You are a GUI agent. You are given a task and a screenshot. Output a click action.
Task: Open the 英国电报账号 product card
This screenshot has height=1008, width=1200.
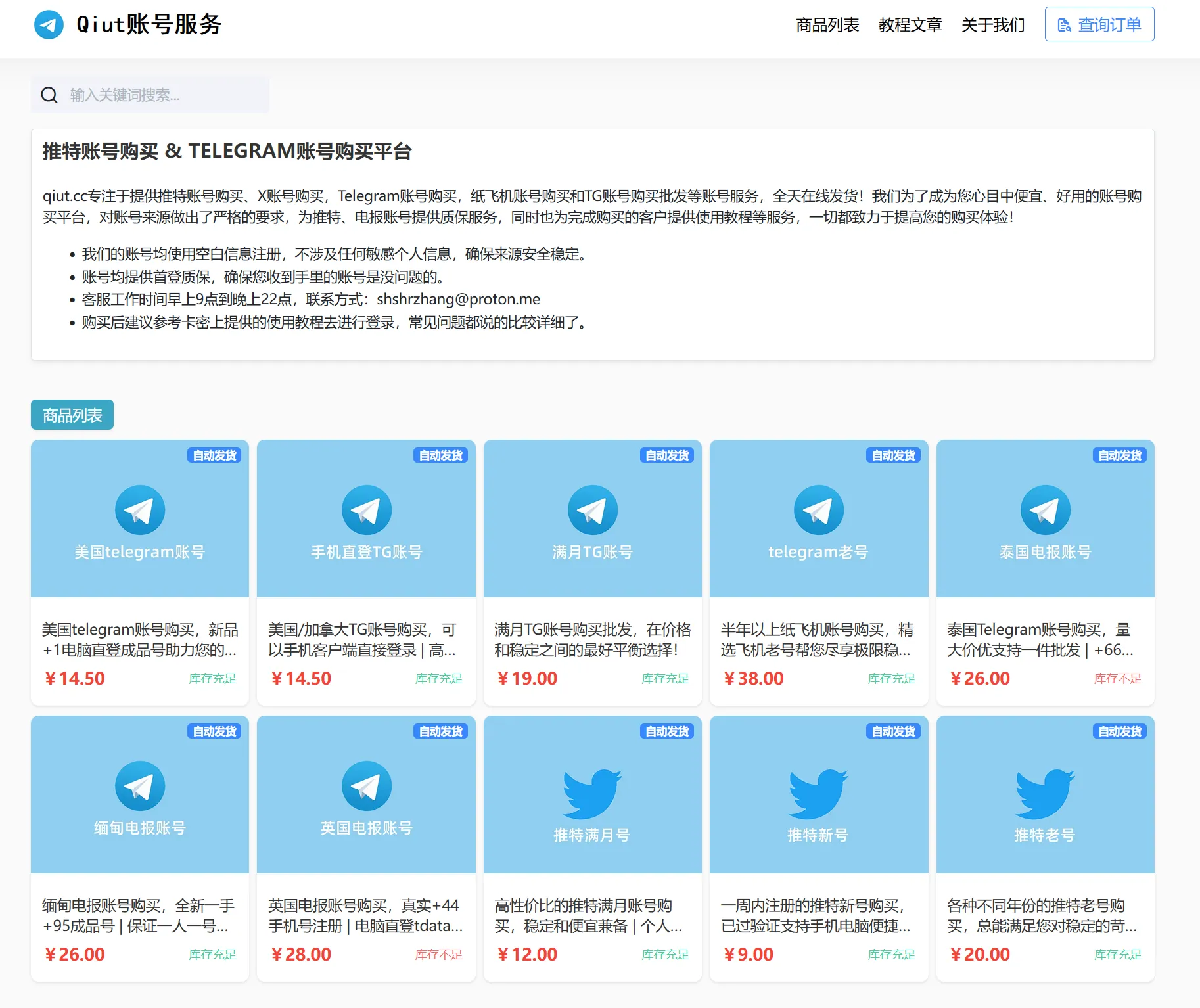point(366,848)
